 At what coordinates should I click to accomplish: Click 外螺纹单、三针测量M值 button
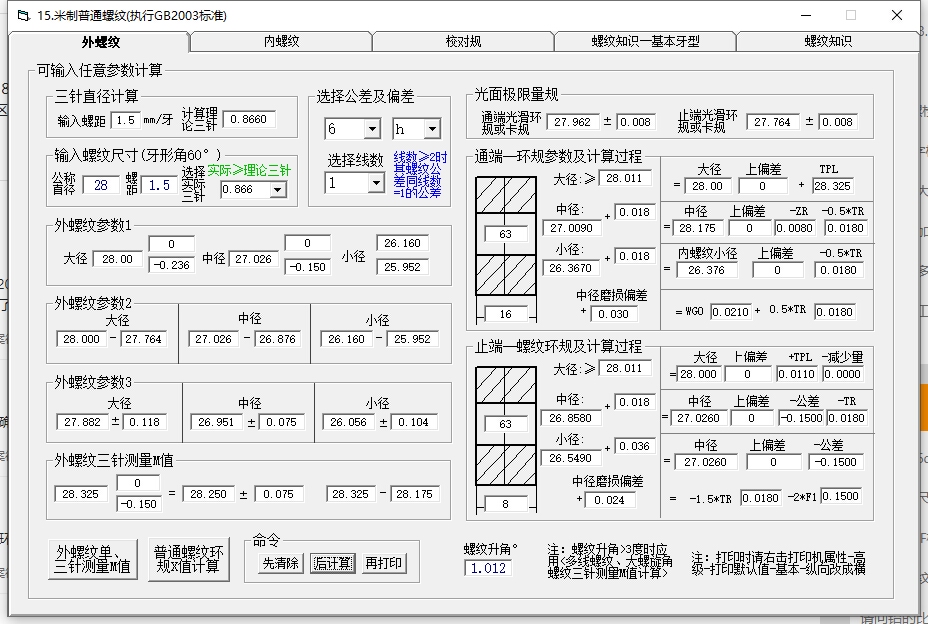coord(93,558)
